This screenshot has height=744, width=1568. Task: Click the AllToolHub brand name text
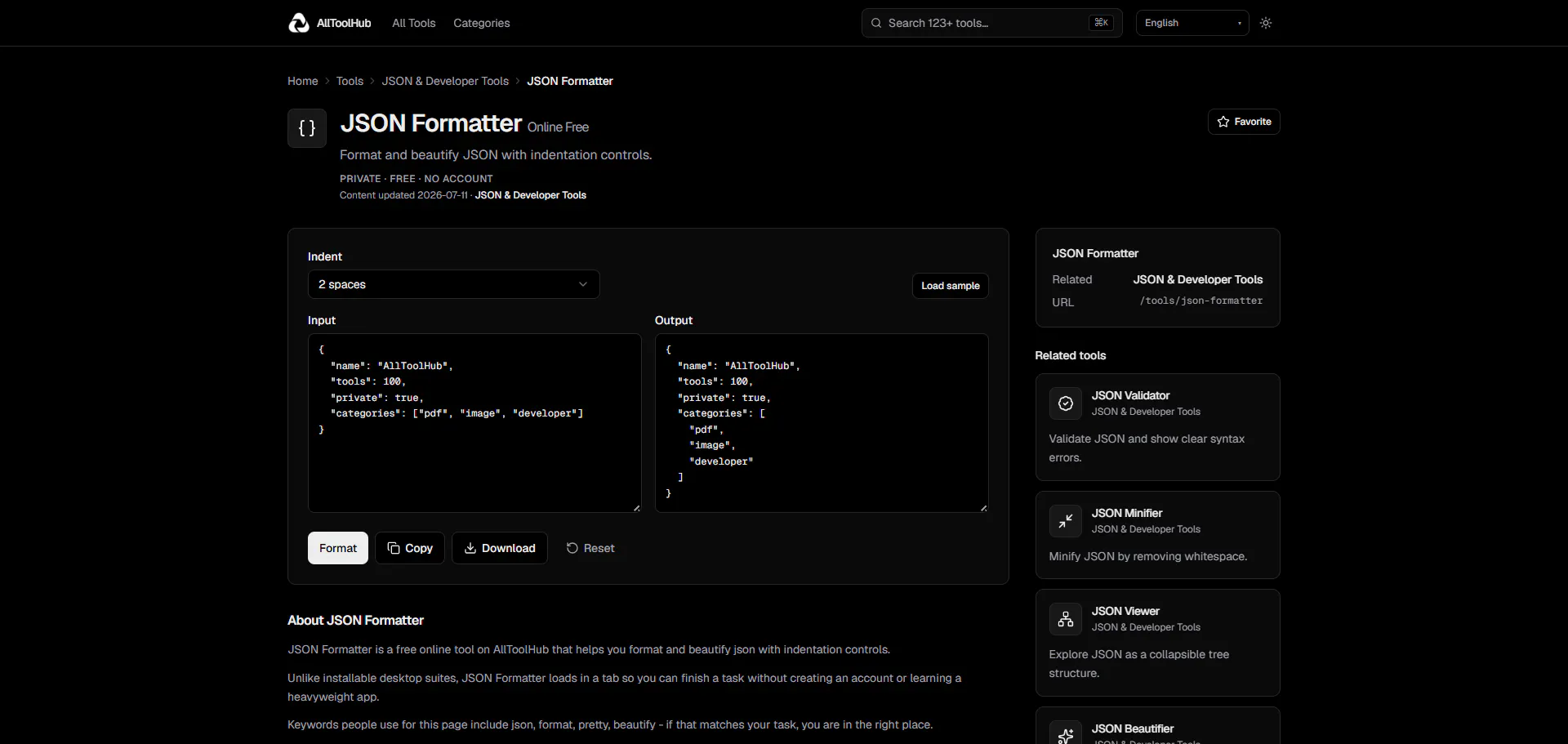344,23
